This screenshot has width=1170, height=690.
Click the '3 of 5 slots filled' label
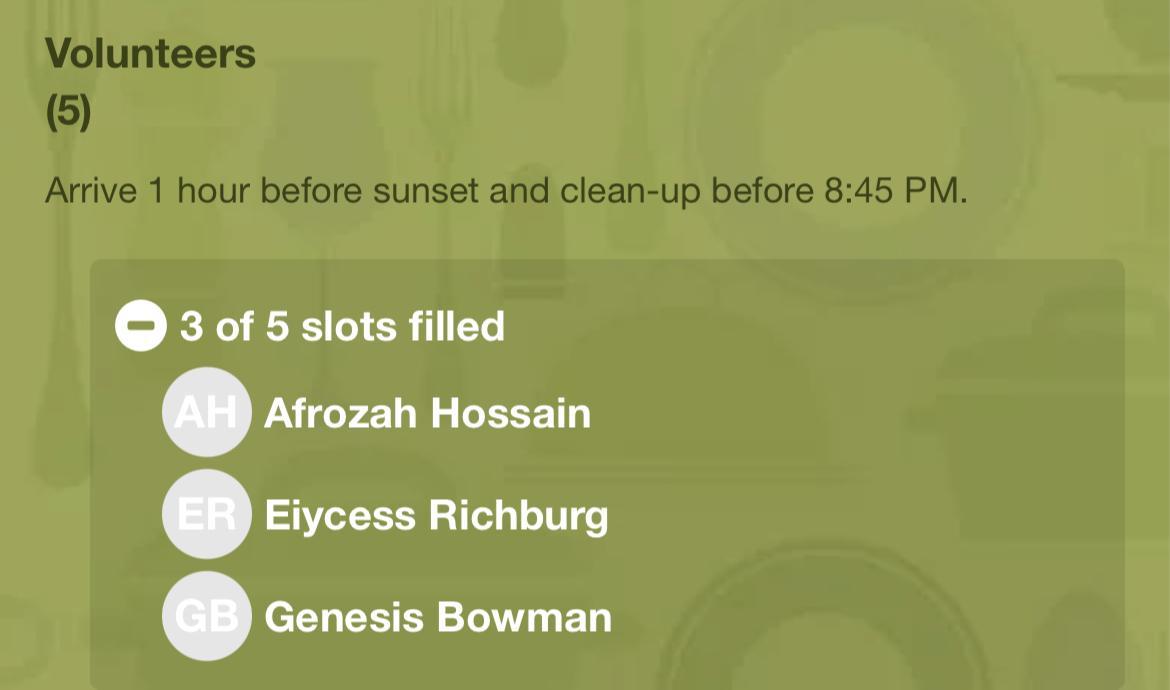(x=342, y=326)
